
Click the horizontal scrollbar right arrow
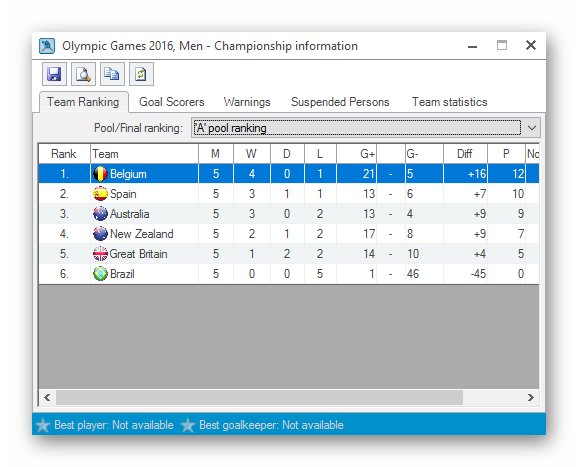pos(530,397)
